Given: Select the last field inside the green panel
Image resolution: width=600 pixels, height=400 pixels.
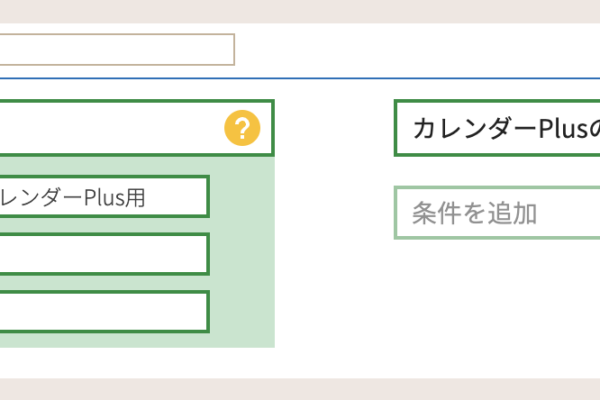Looking at the screenshot, I should 103,311.
